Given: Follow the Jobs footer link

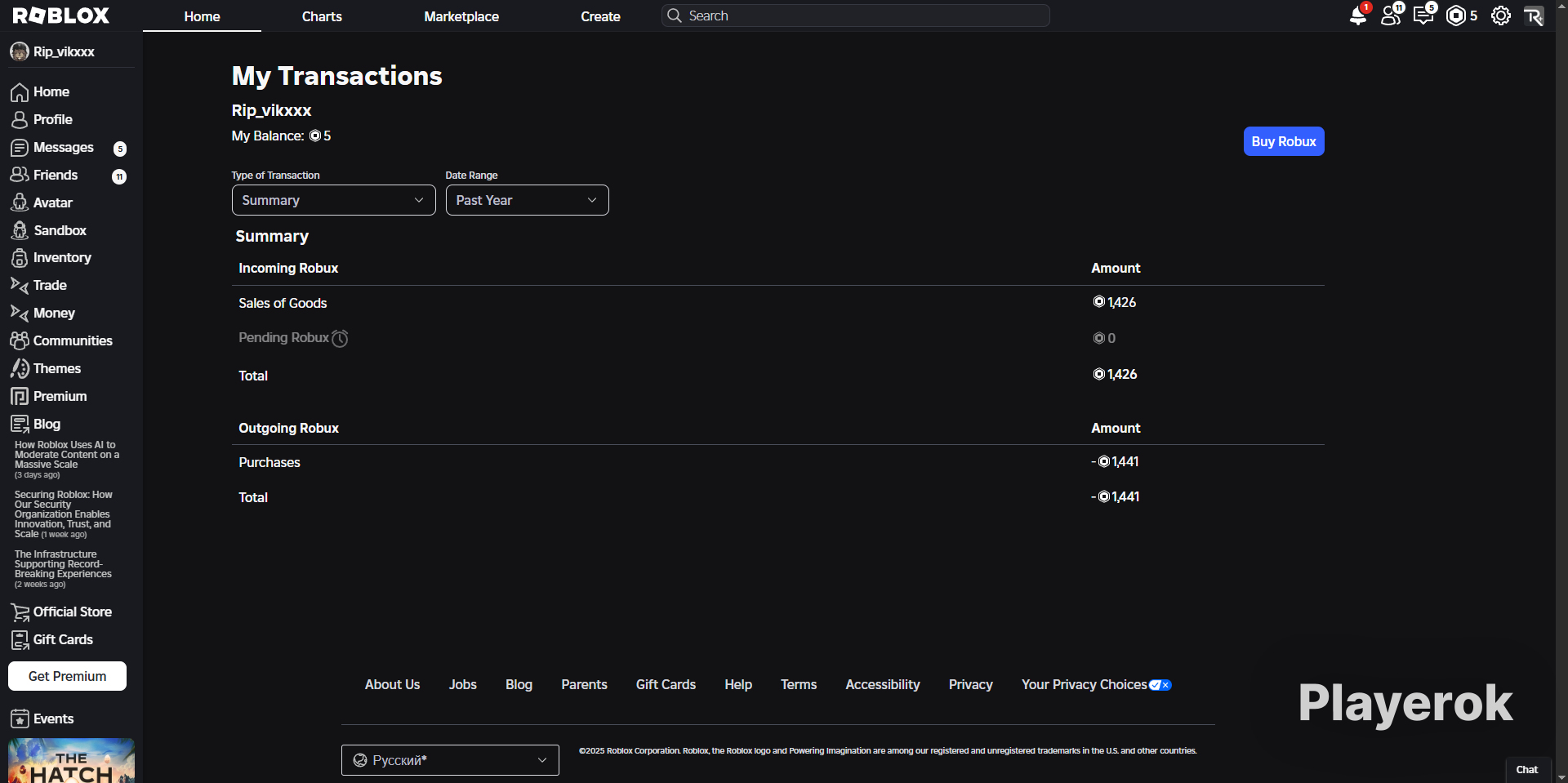Looking at the screenshot, I should point(462,685).
